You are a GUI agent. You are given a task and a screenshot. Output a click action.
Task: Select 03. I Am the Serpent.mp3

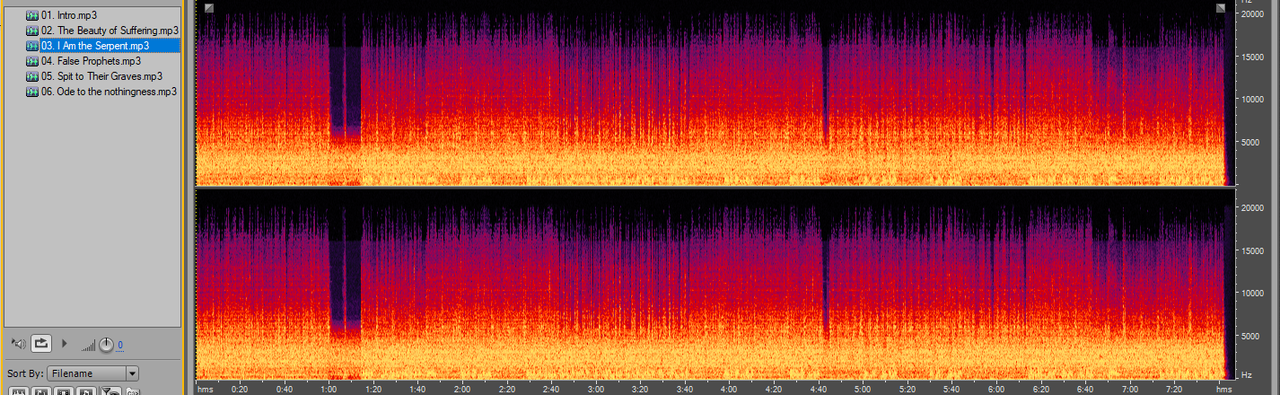point(95,46)
